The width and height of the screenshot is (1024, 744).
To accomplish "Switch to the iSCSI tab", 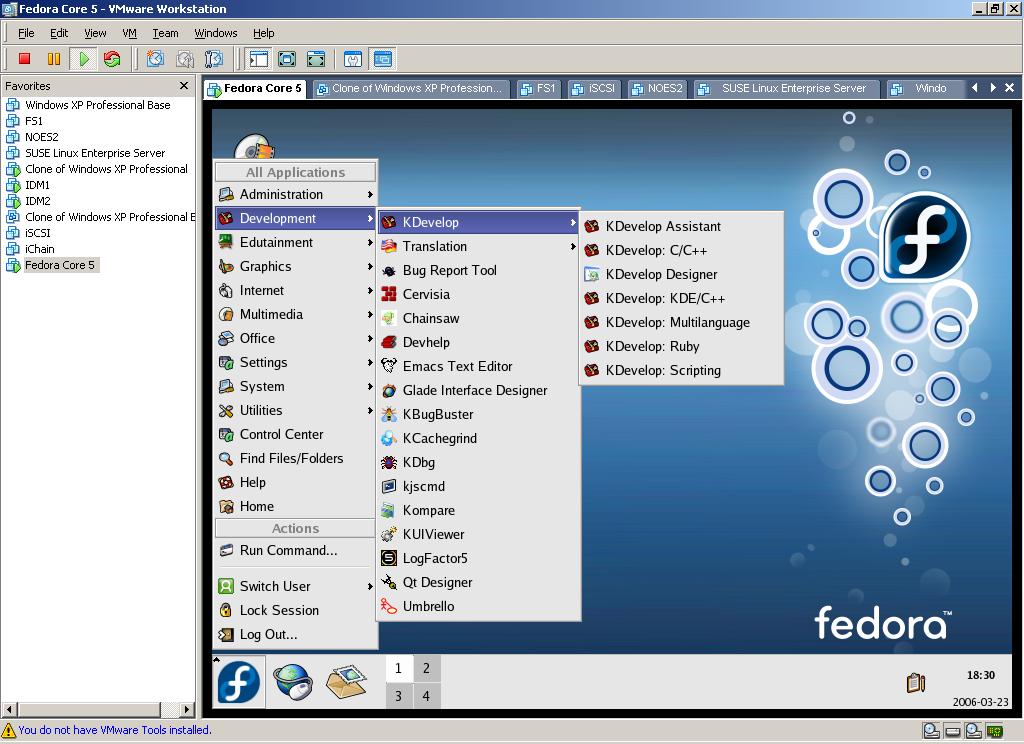I will coord(594,88).
